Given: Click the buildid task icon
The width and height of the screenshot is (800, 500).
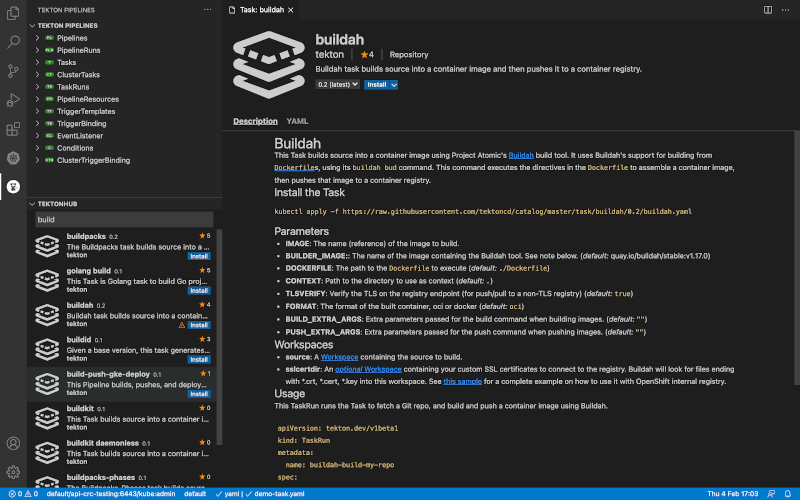Looking at the screenshot, I should pos(47,349).
